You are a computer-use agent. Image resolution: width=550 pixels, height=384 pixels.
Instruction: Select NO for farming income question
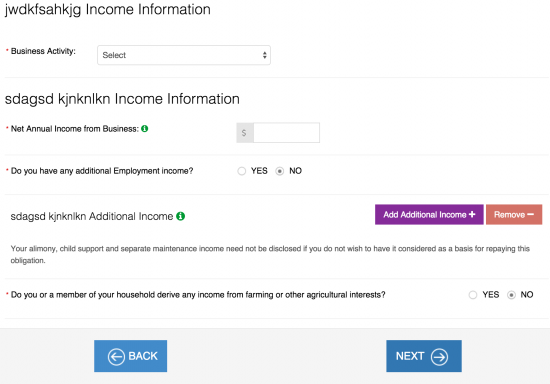pos(511,295)
